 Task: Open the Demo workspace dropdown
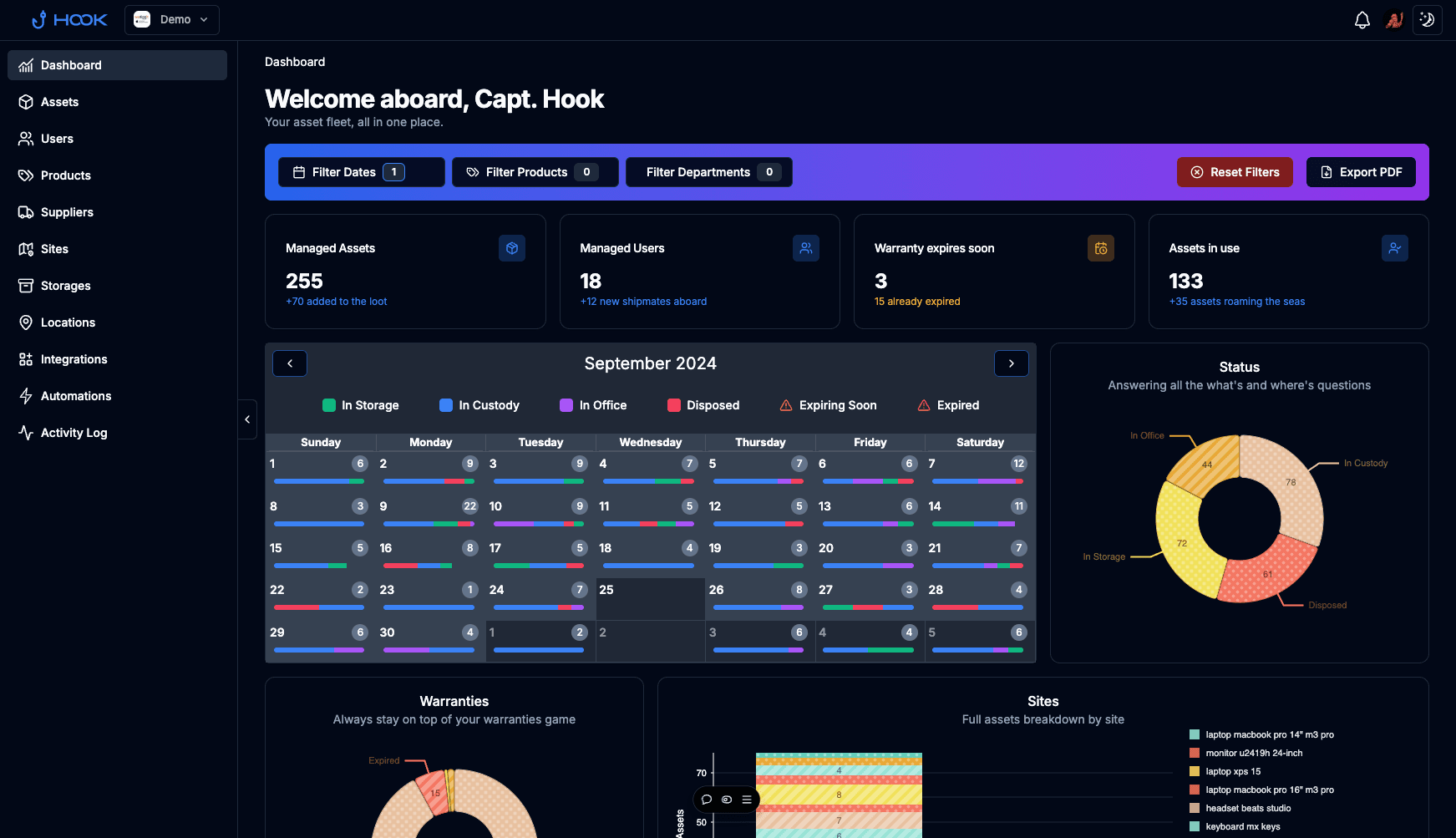coord(172,20)
